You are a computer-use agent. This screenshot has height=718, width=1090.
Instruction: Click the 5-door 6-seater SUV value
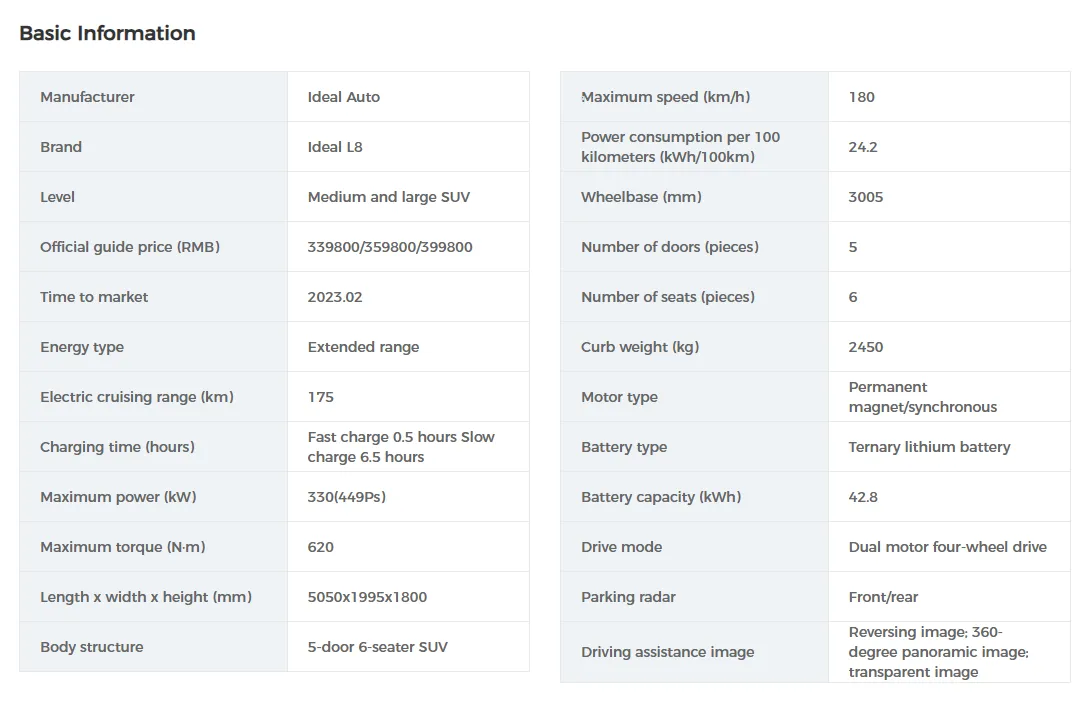coord(377,647)
